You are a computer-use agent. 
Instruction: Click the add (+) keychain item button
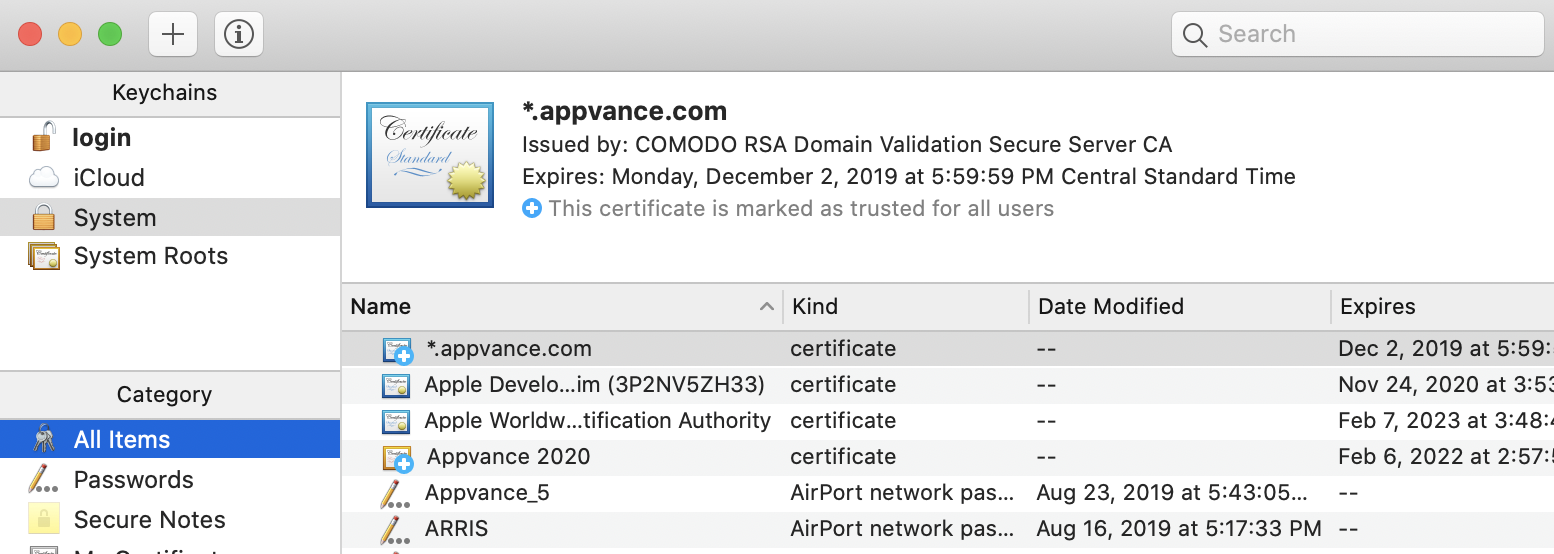click(x=173, y=34)
